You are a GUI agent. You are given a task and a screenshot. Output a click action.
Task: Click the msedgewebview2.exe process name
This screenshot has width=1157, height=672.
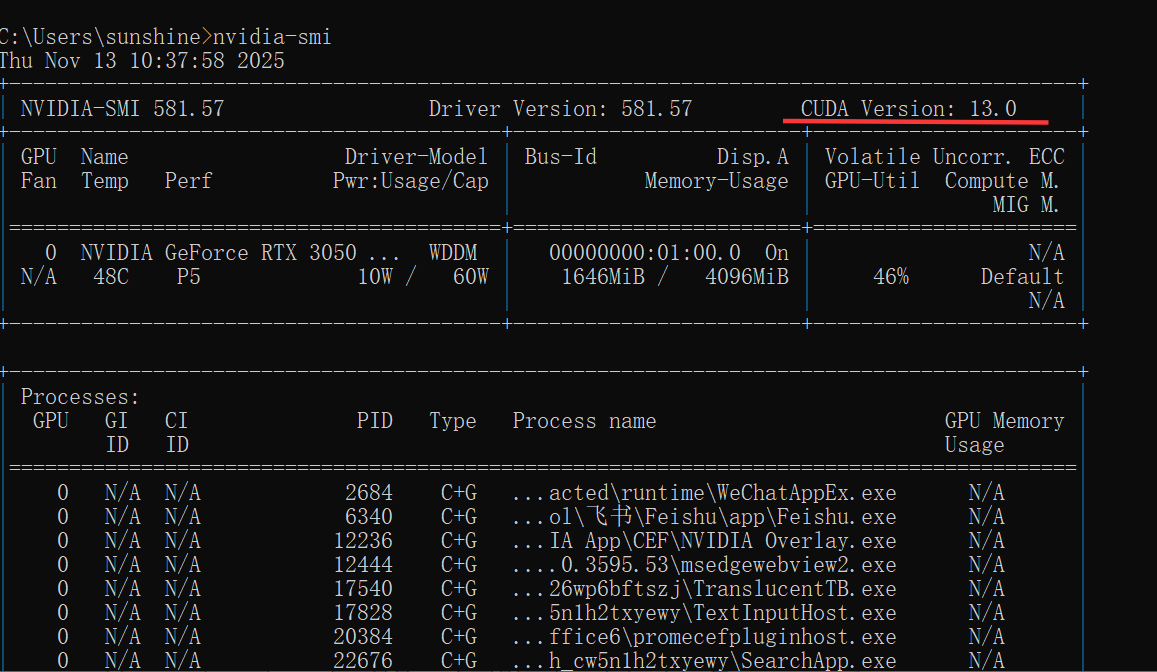[x=788, y=565]
